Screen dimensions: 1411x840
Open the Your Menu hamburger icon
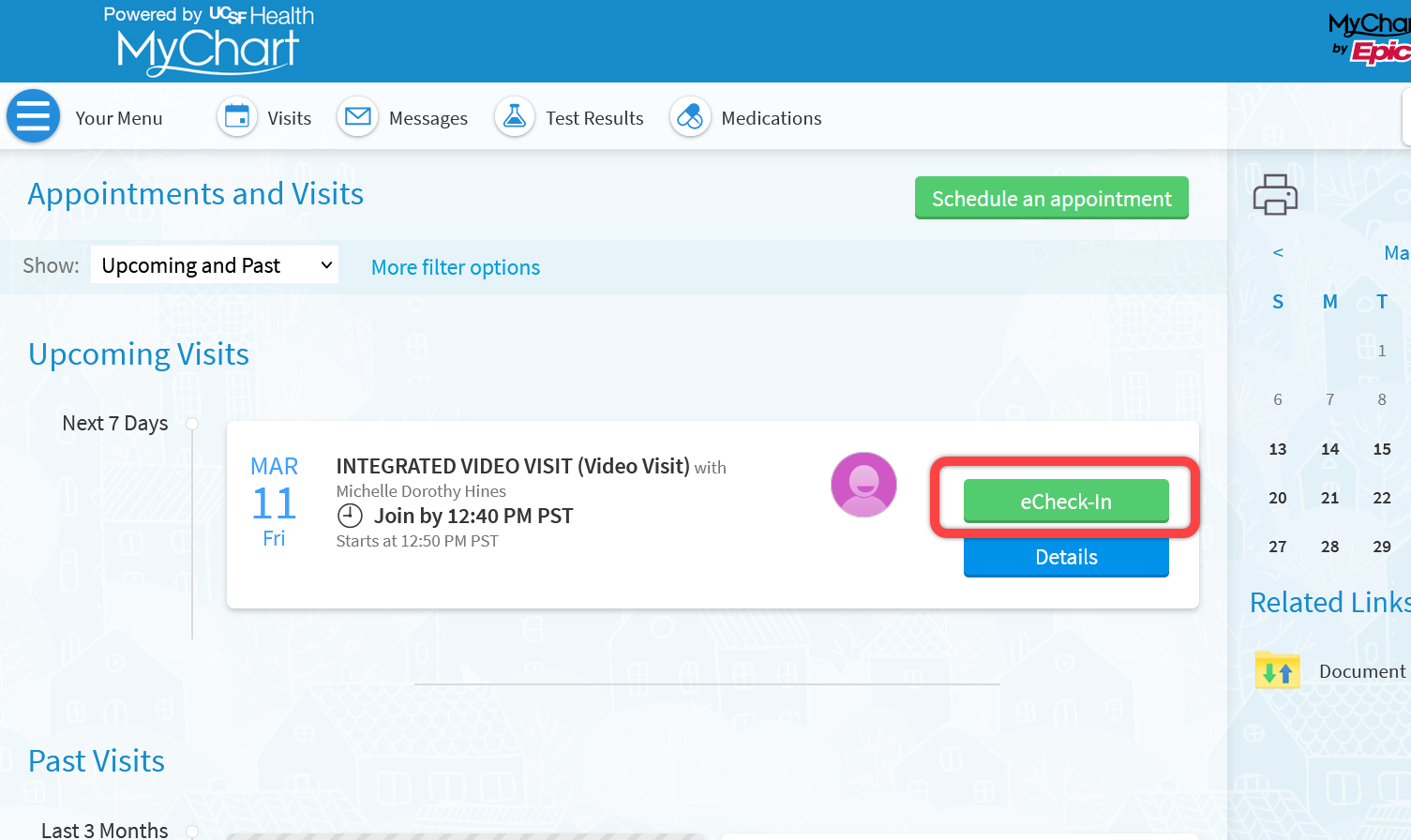(34, 116)
